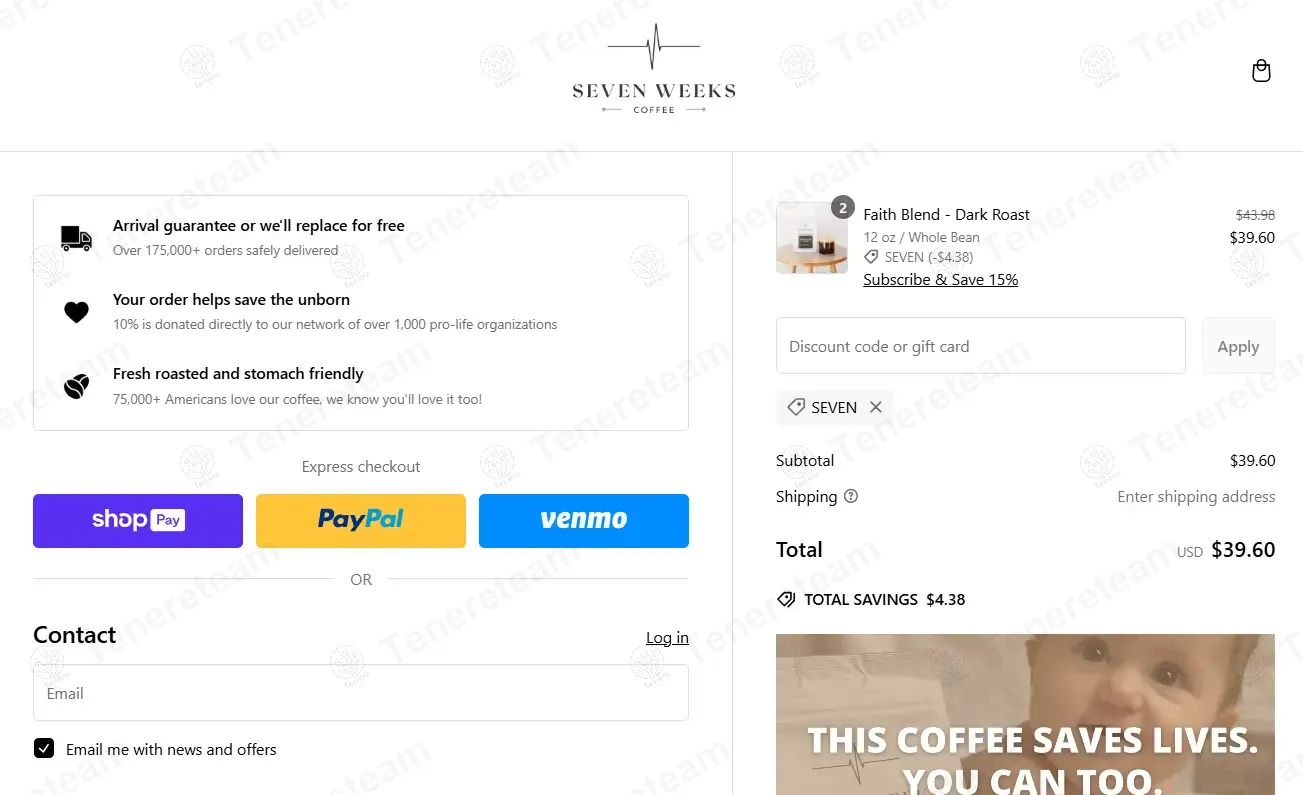This screenshot has height=795, width=1303.
Task: Open the Log in link
Action: coord(667,637)
